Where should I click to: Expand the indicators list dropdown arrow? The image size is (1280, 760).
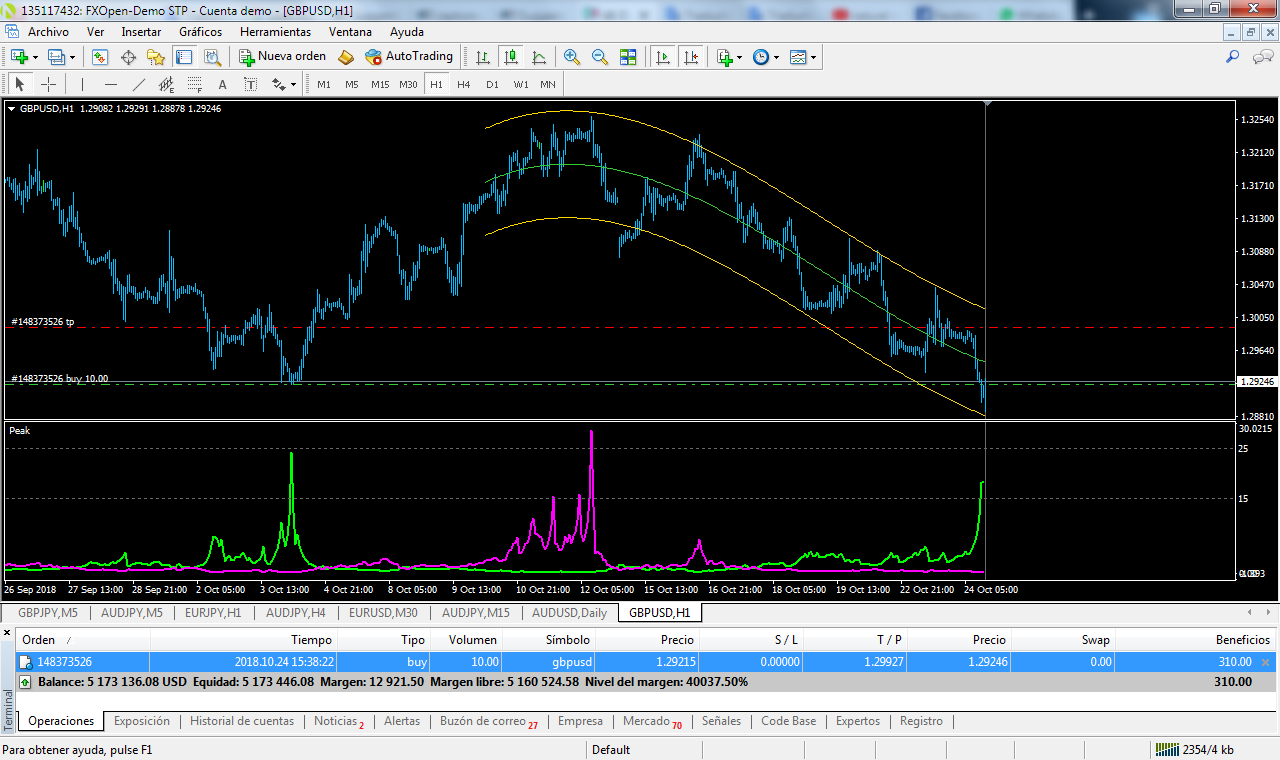pos(738,58)
